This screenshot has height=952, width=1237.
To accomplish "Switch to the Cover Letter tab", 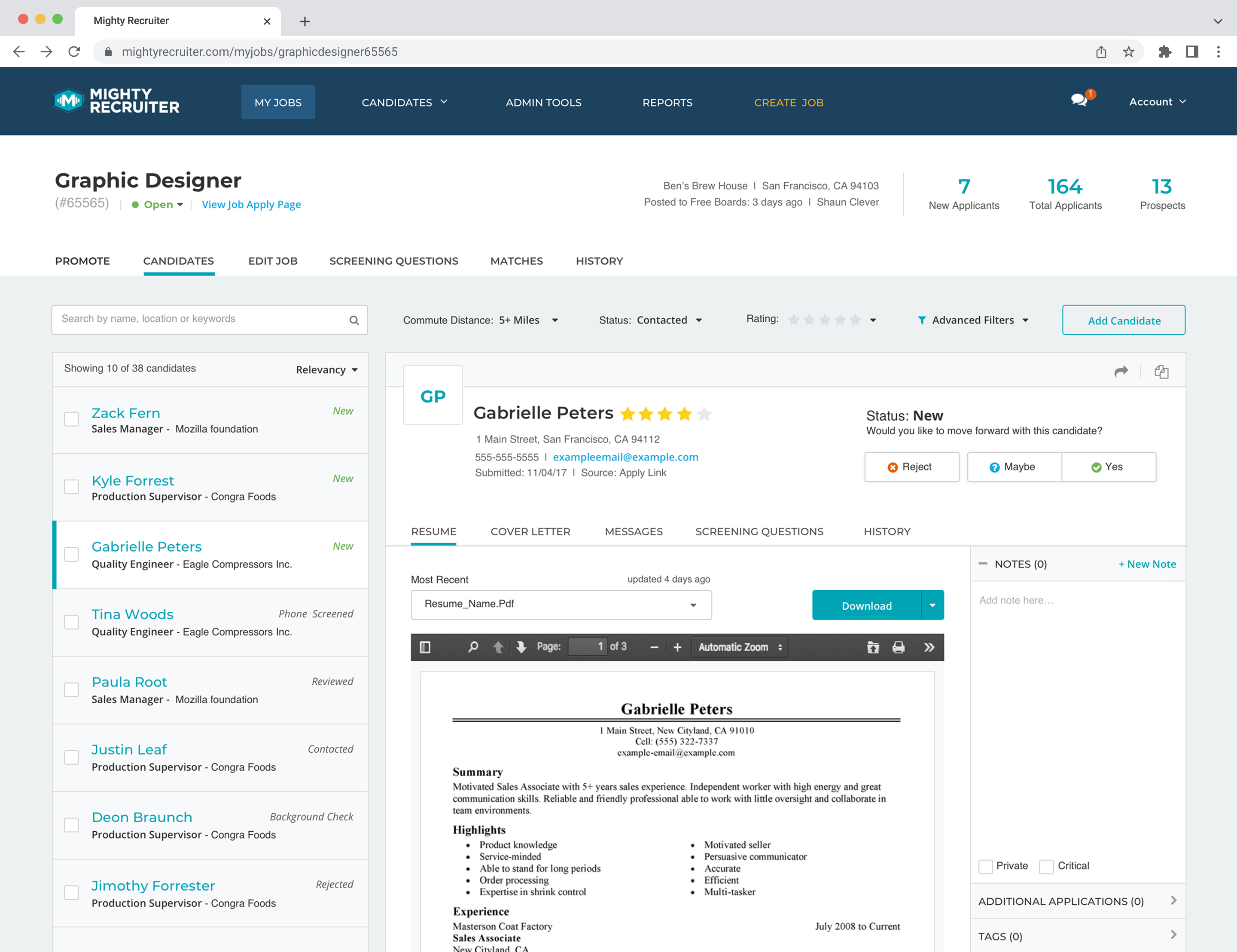I will click(530, 531).
